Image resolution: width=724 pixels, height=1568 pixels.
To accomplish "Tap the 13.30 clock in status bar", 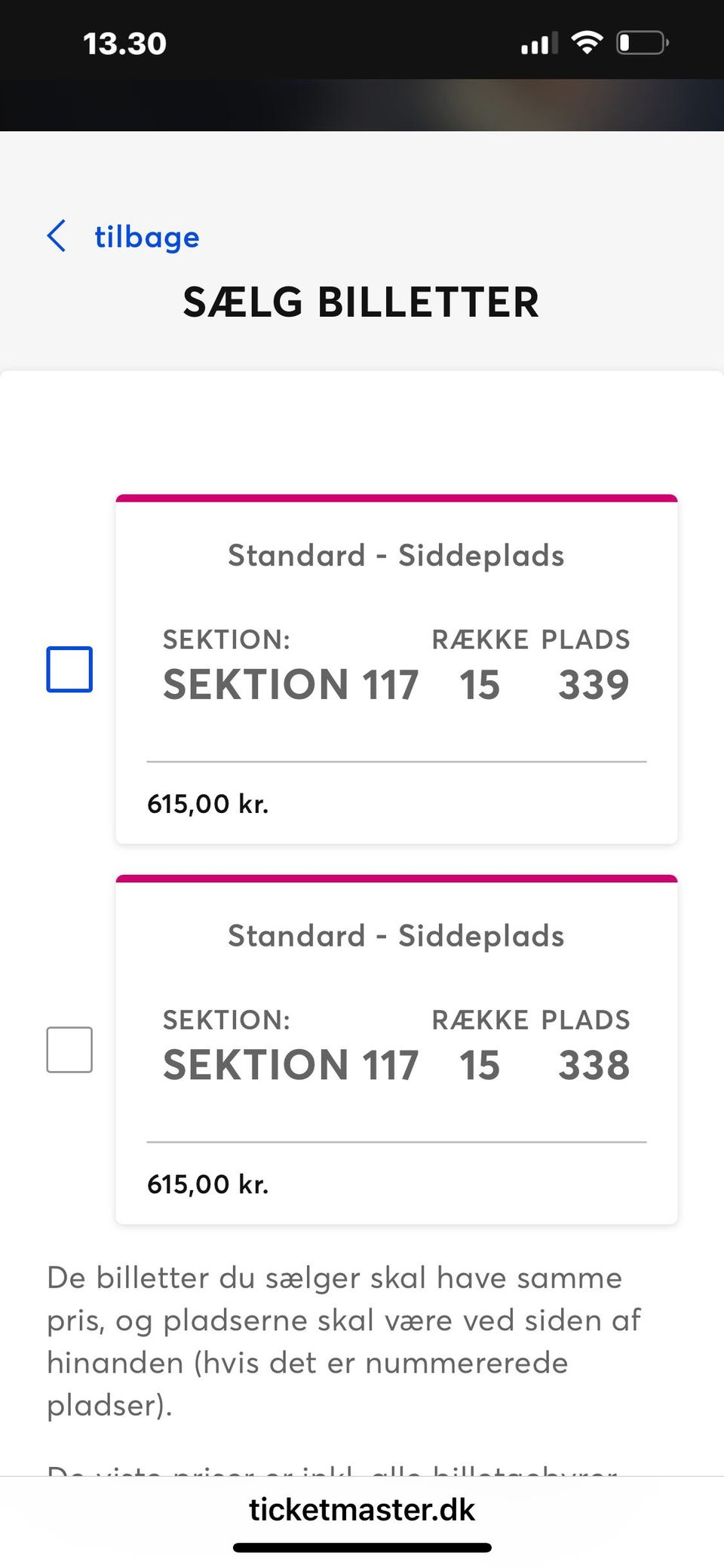I will (x=124, y=44).
